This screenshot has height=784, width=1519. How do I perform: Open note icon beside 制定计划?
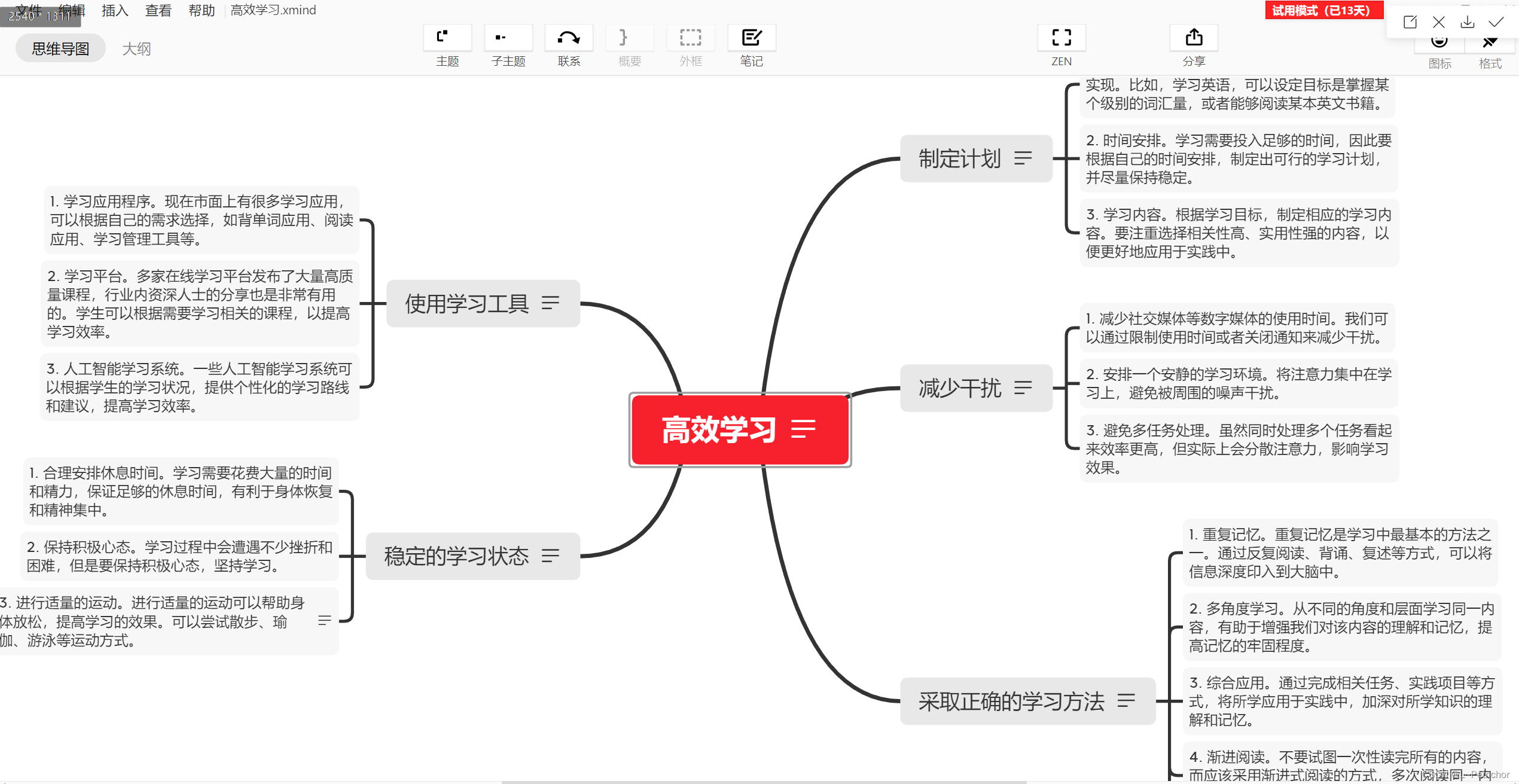pyautogui.click(x=1023, y=158)
